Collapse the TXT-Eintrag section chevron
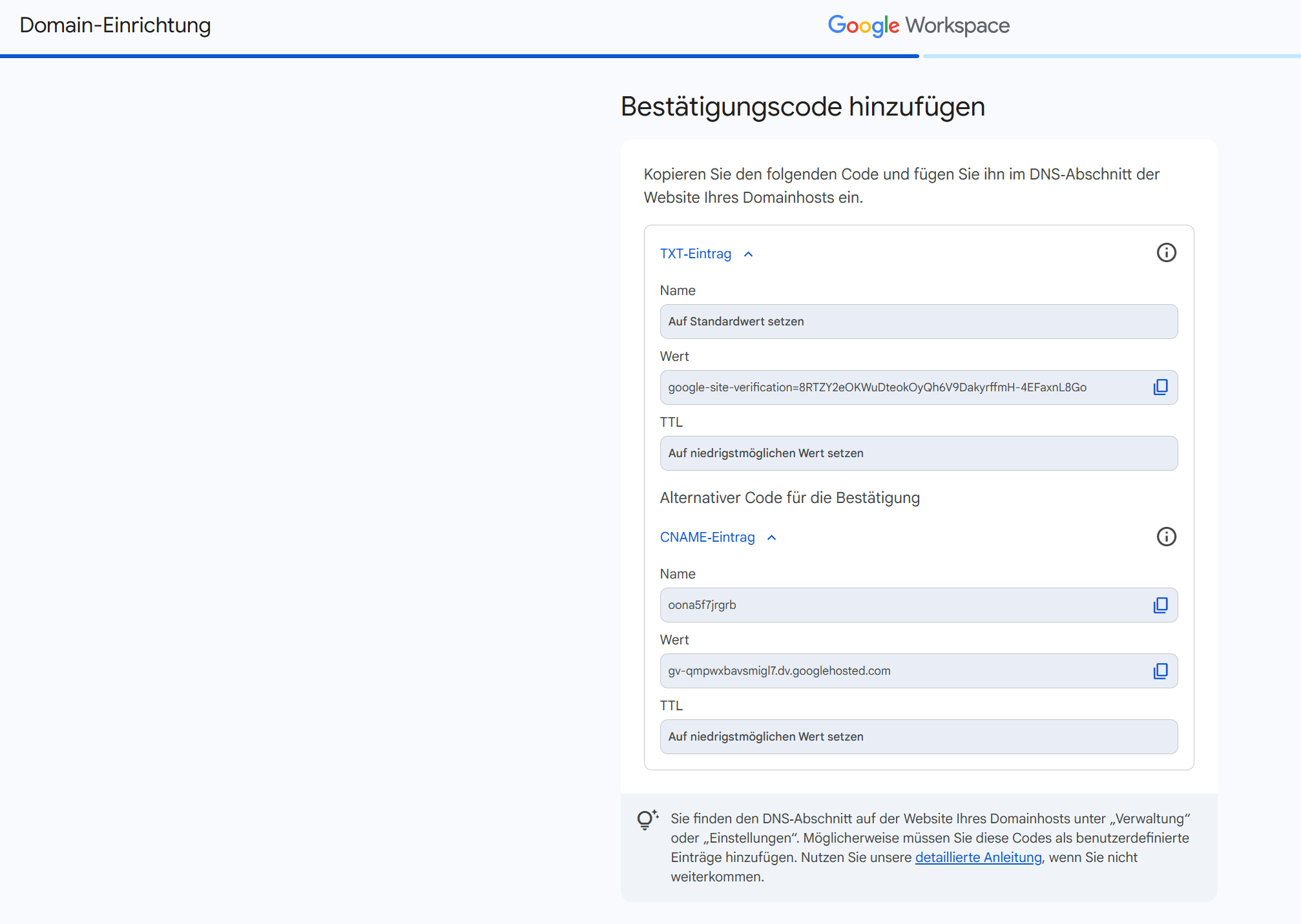 tap(749, 254)
